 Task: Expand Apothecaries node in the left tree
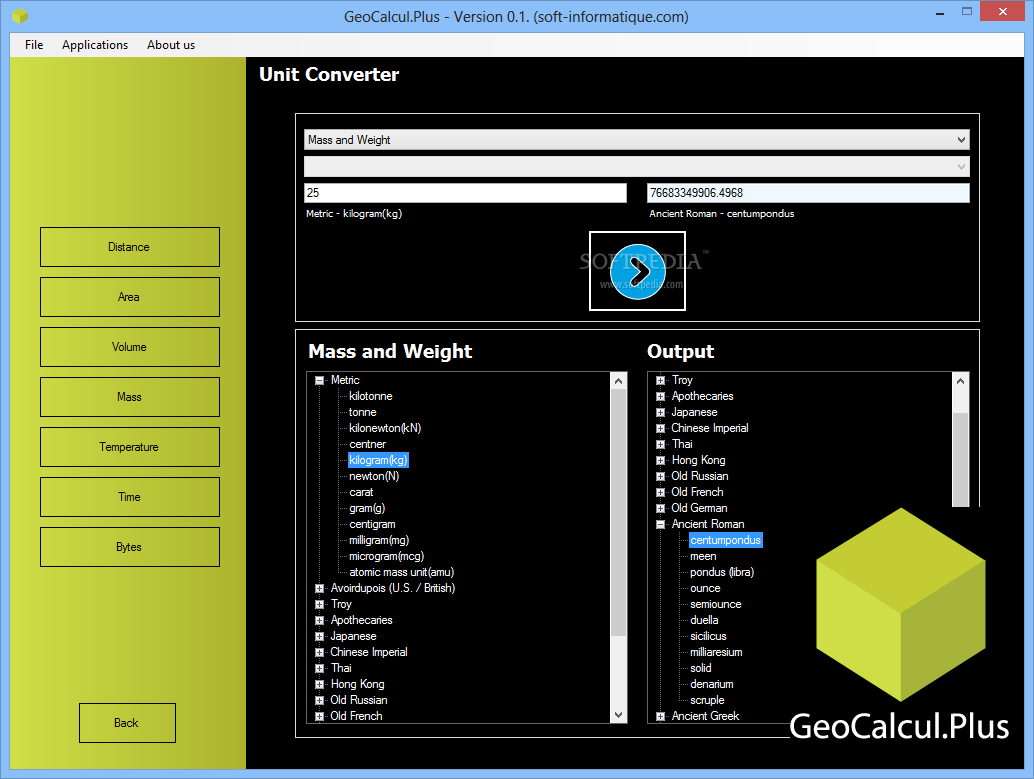(320, 621)
